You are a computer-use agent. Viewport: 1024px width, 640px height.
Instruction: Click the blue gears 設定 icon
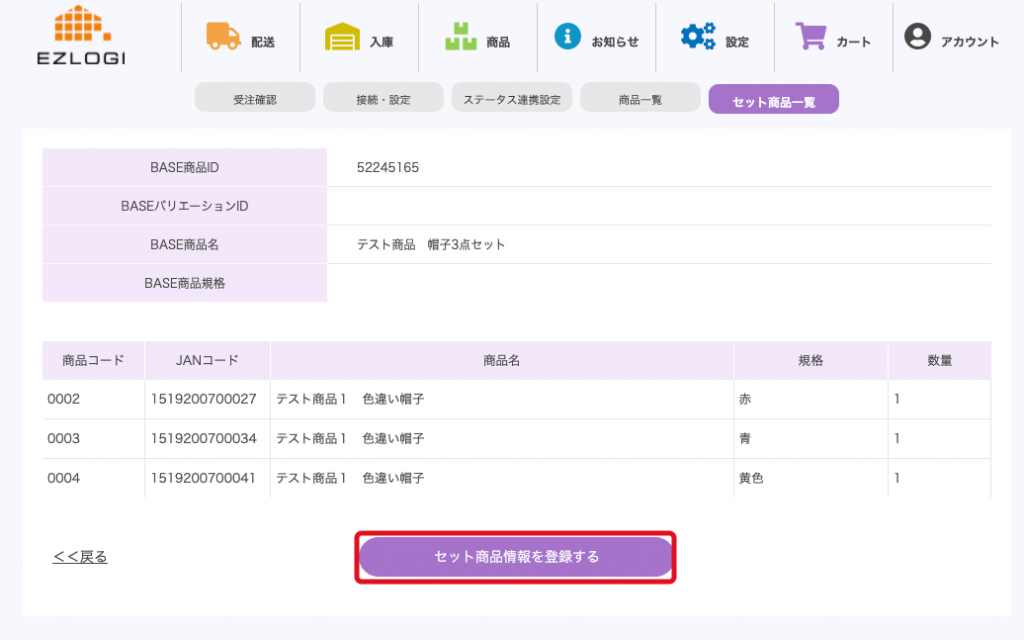click(697, 37)
